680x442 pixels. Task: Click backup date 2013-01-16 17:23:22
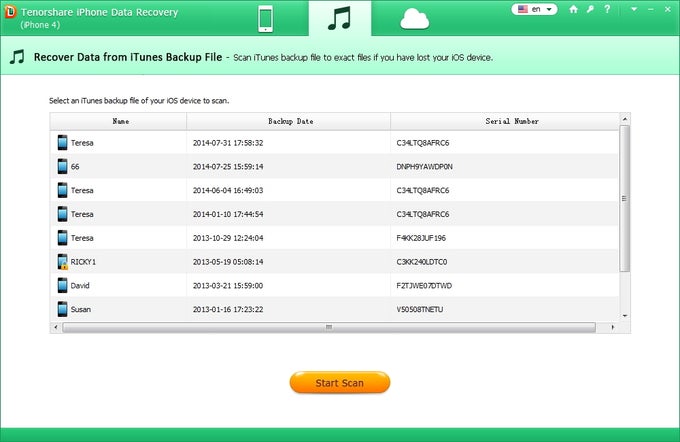(x=228, y=309)
